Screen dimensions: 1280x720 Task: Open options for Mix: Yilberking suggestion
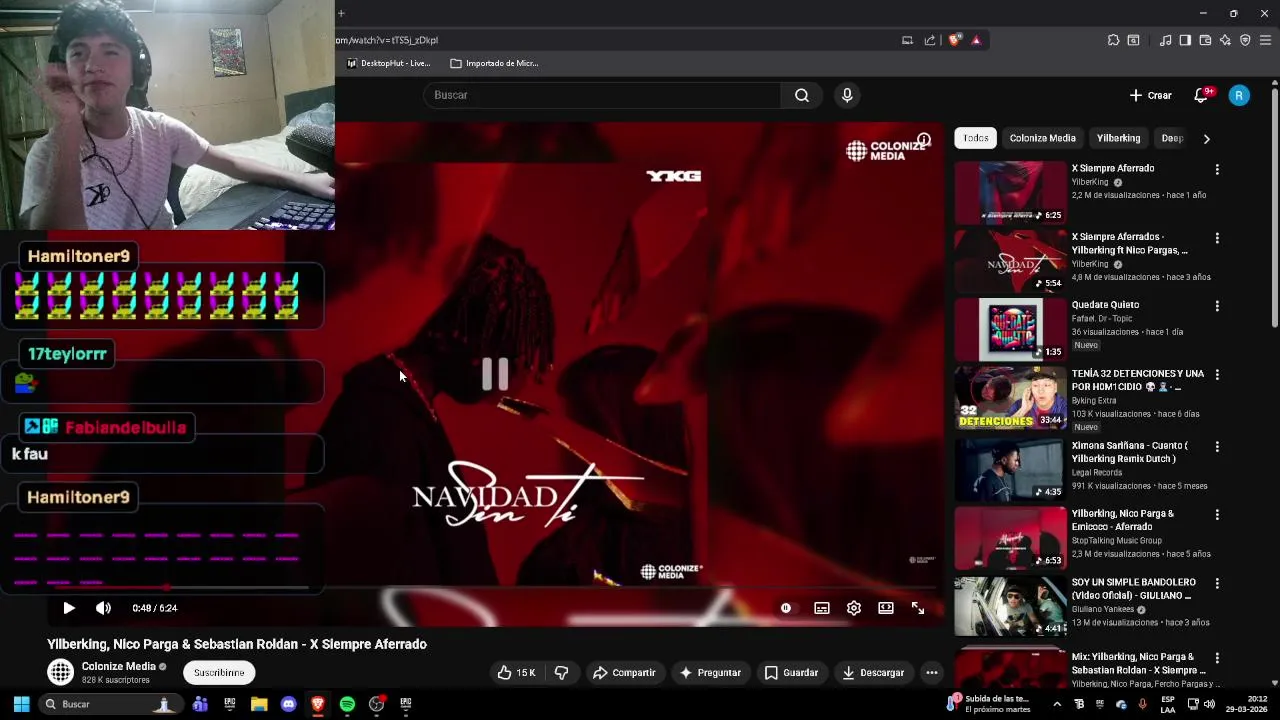pyautogui.click(x=1217, y=658)
